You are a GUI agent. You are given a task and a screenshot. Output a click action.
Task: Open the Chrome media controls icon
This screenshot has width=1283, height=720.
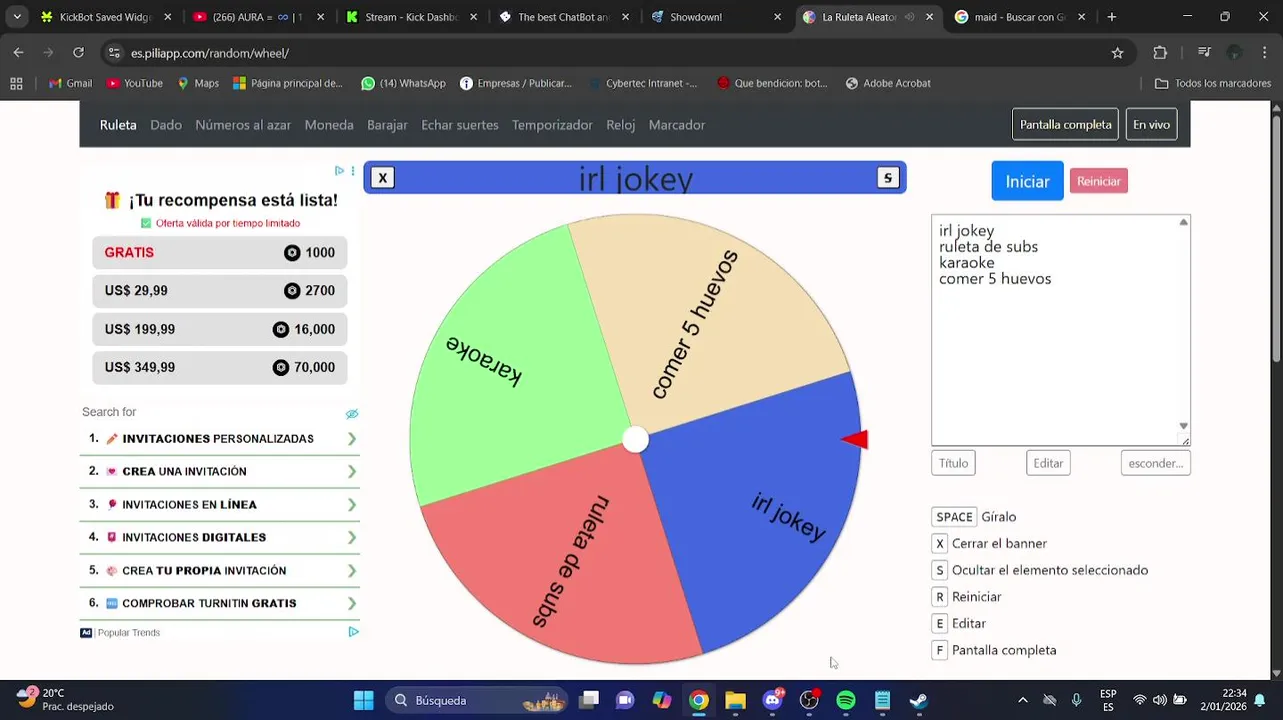pos(1204,53)
